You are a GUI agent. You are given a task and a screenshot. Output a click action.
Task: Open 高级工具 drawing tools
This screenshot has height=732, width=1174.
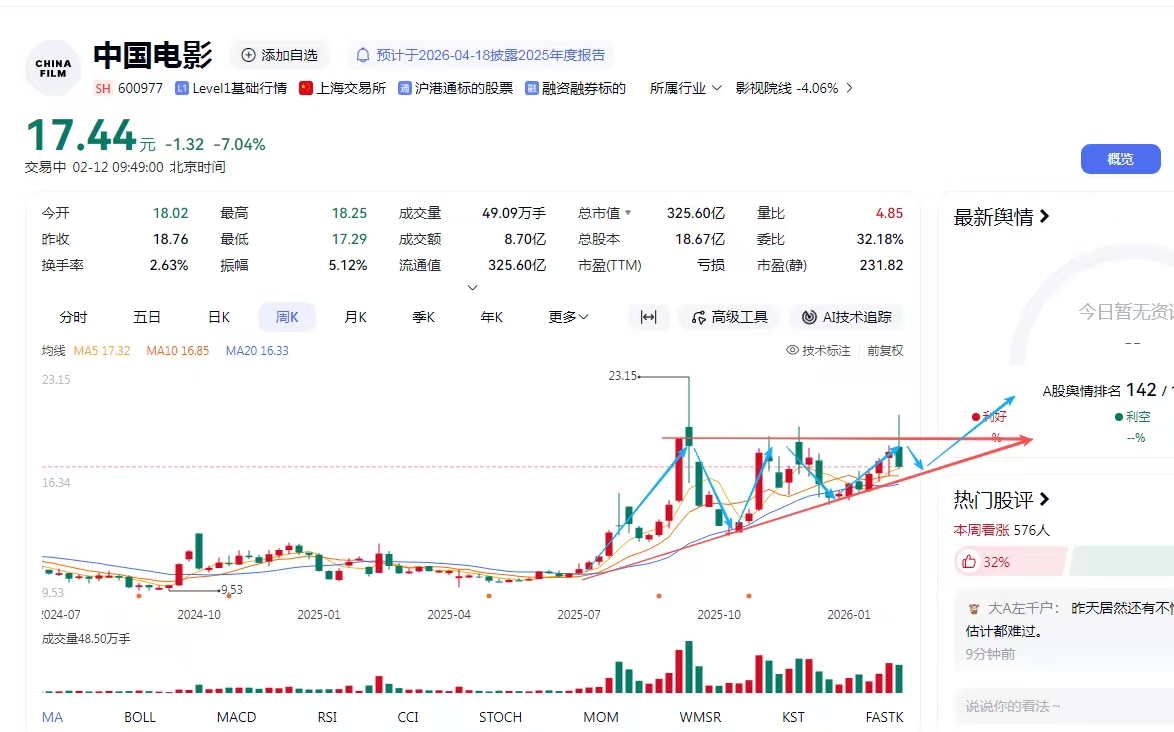pos(729,317)
